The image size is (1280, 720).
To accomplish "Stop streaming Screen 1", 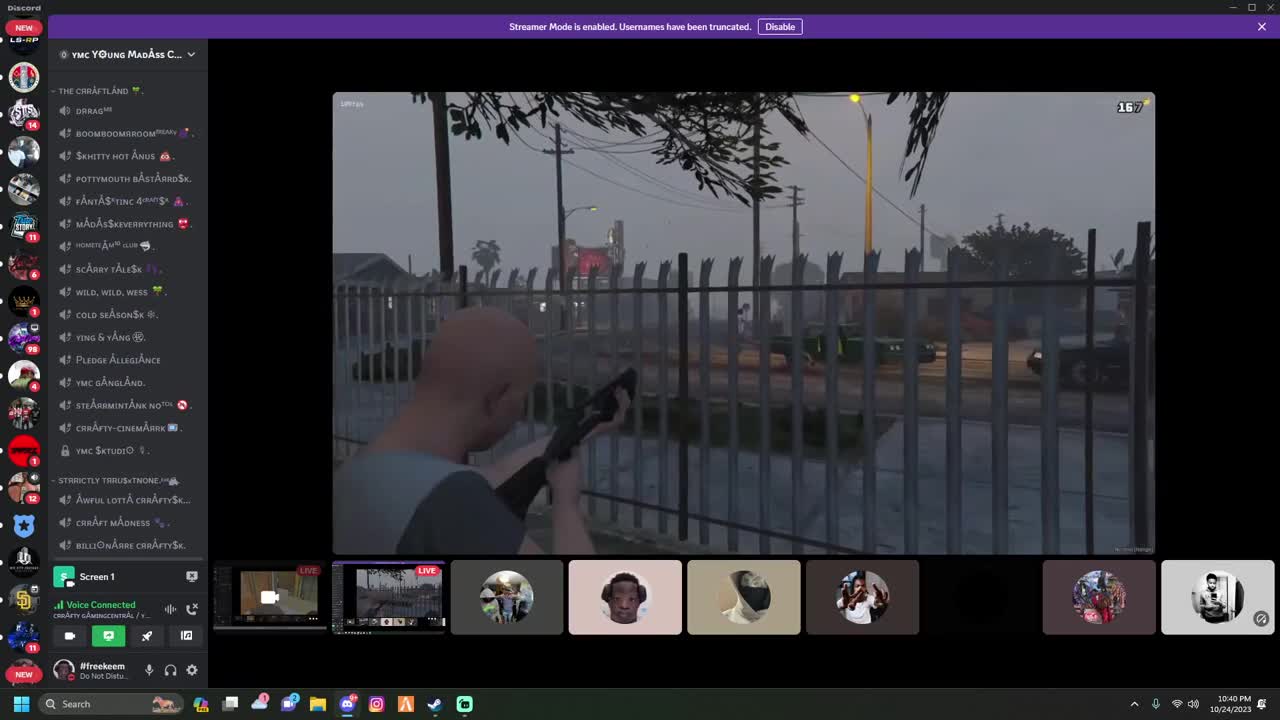I will pos(192,577).
